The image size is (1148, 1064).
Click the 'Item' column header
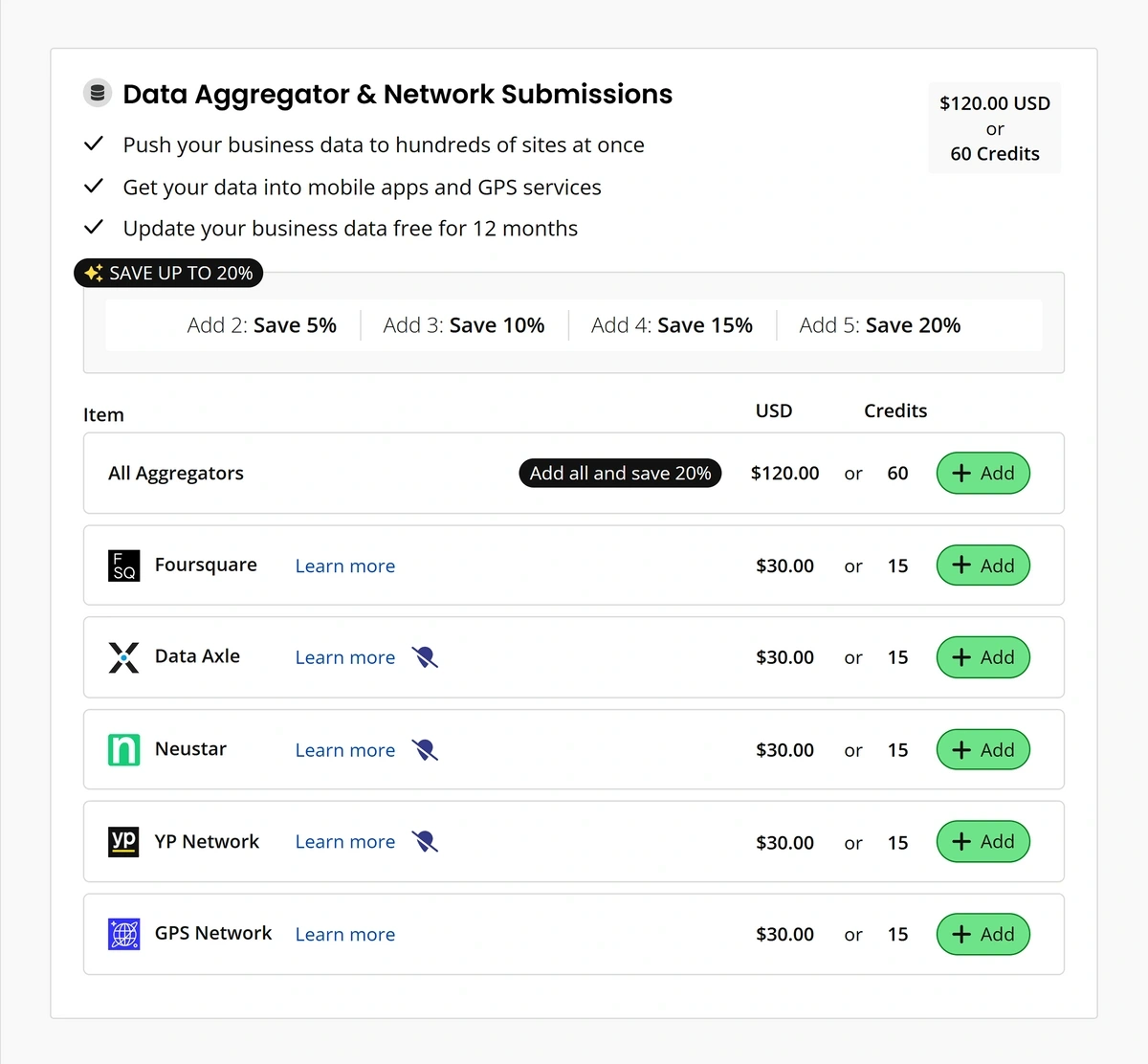coord(103,414)
